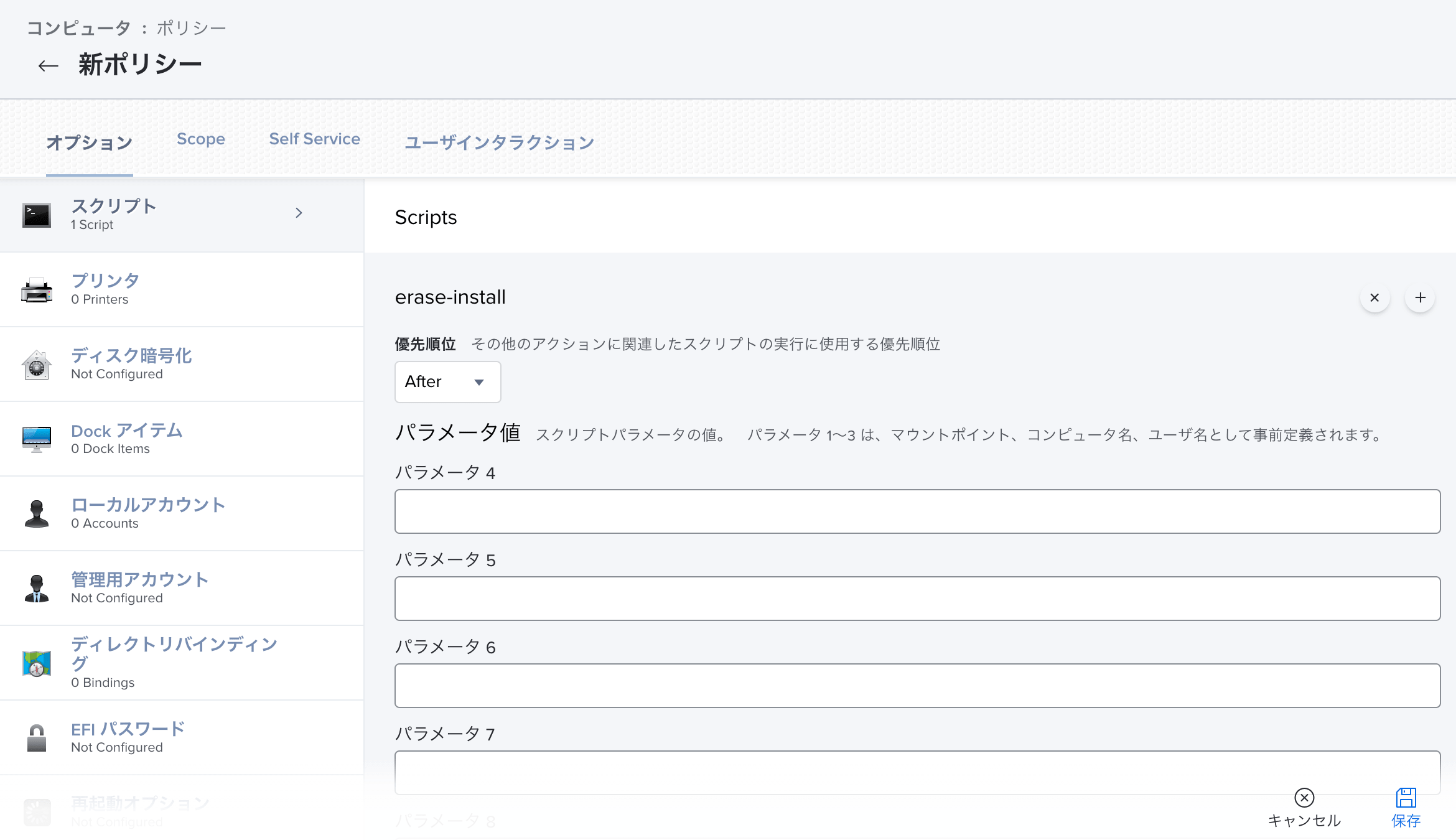Open the ユーザインタラクション tab
Image resolution: width=1456 pixels, height=840 pixels.
click(x=499, y=142)
